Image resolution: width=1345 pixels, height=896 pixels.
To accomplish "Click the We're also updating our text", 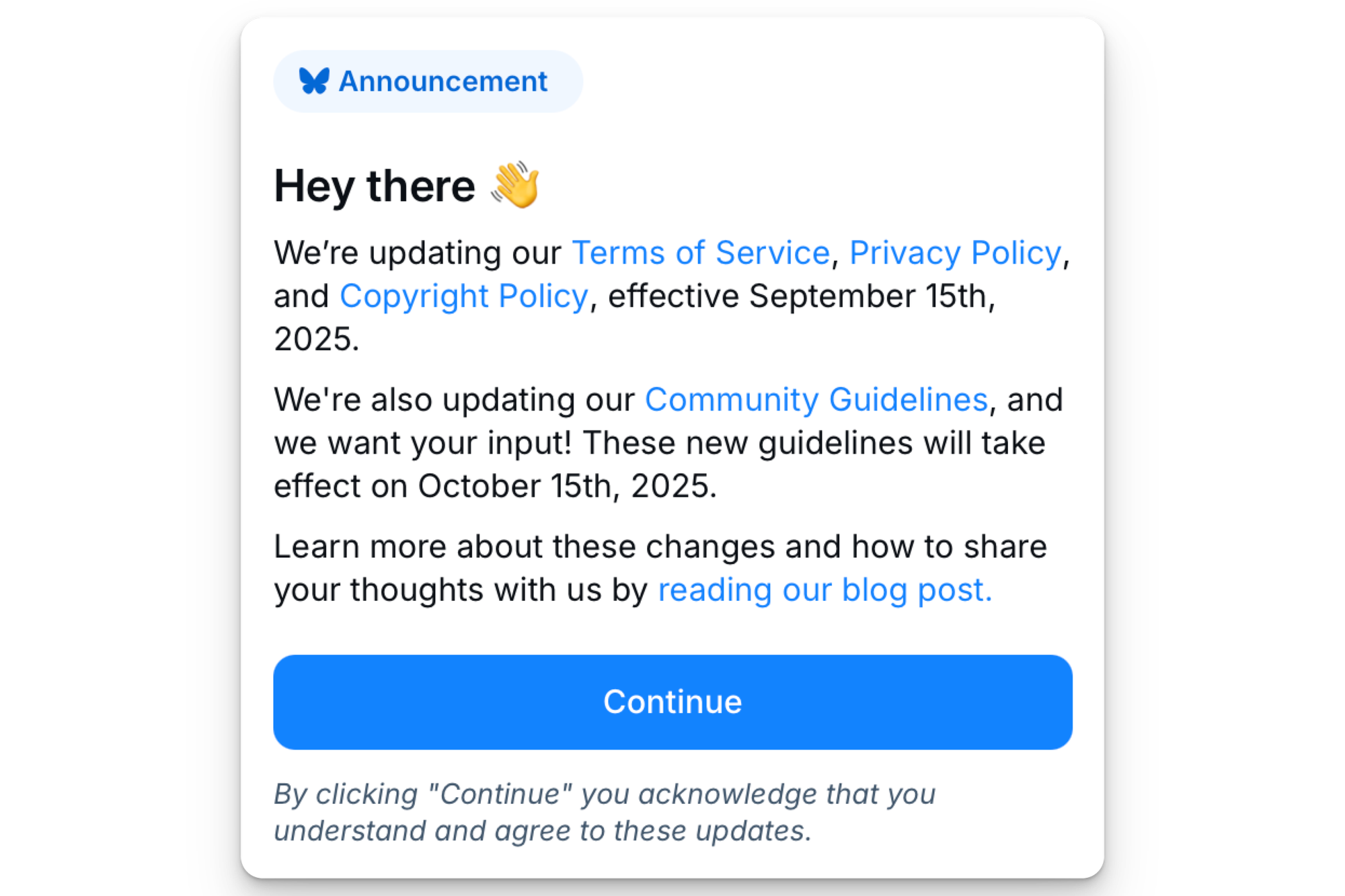I will 455,400.
